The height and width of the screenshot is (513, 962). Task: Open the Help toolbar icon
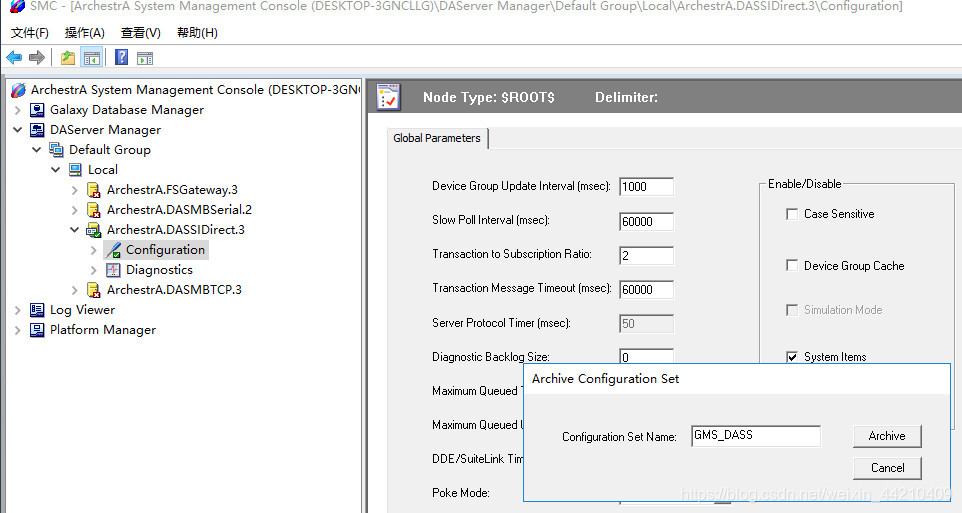coord(121,58)
